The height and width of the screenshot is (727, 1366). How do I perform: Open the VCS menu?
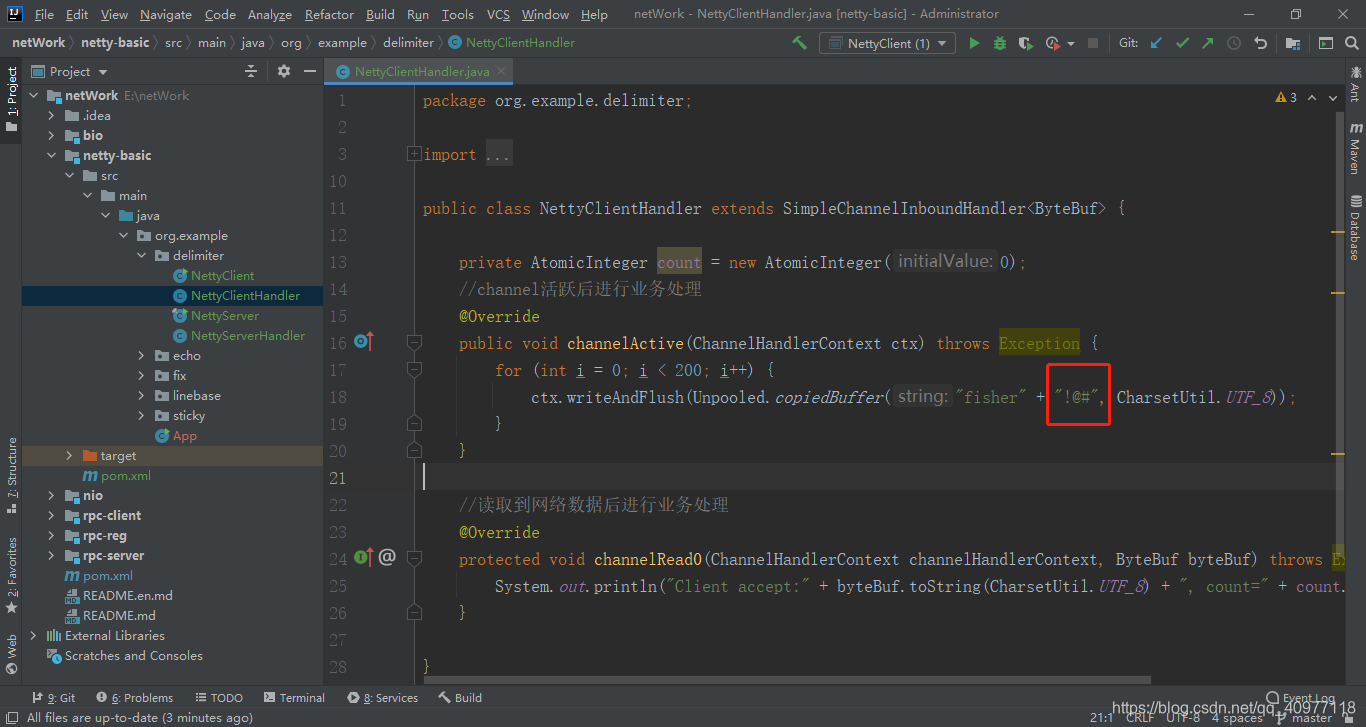(498, 14)
